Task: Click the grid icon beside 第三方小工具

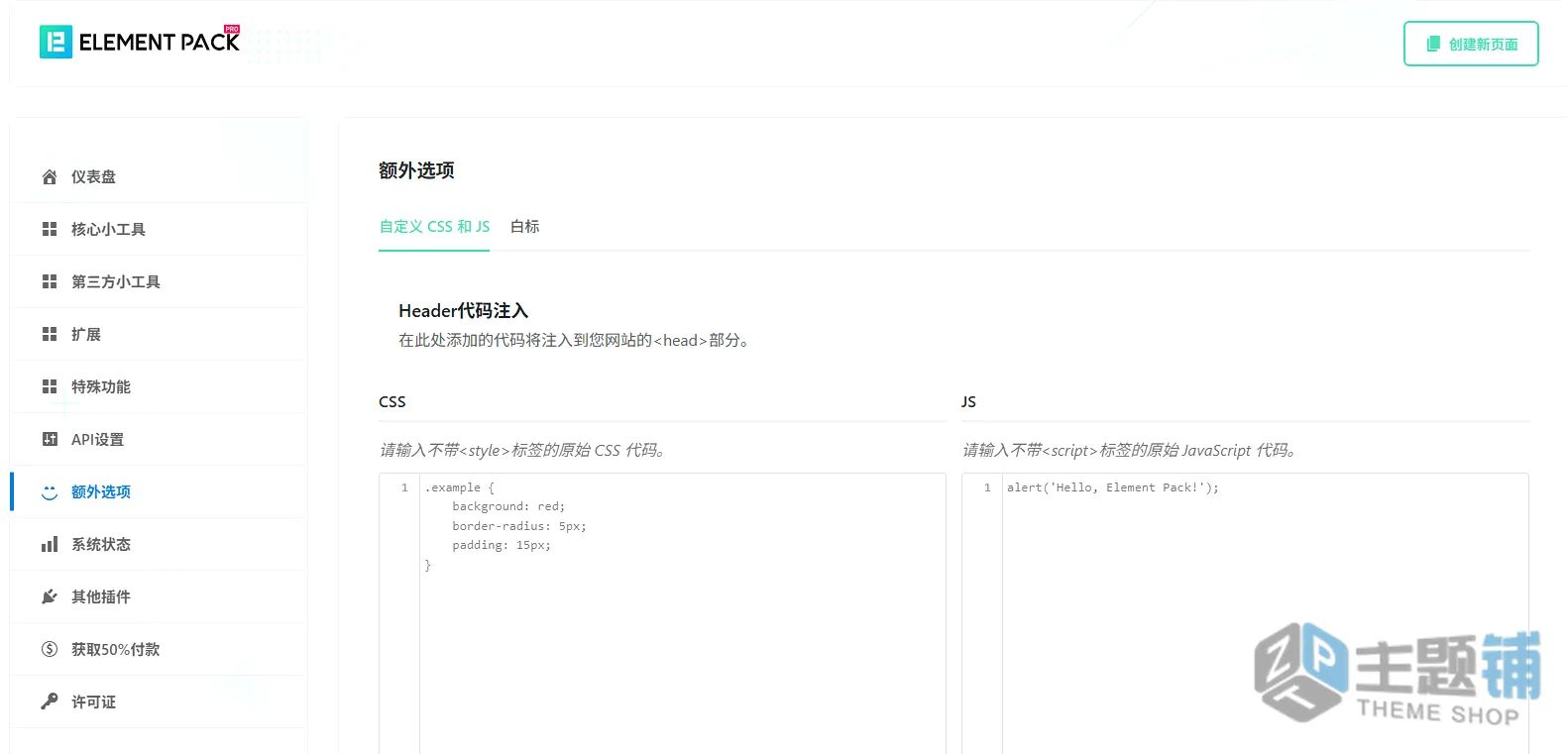Action: pyautogui.click(x=50, y=281)
